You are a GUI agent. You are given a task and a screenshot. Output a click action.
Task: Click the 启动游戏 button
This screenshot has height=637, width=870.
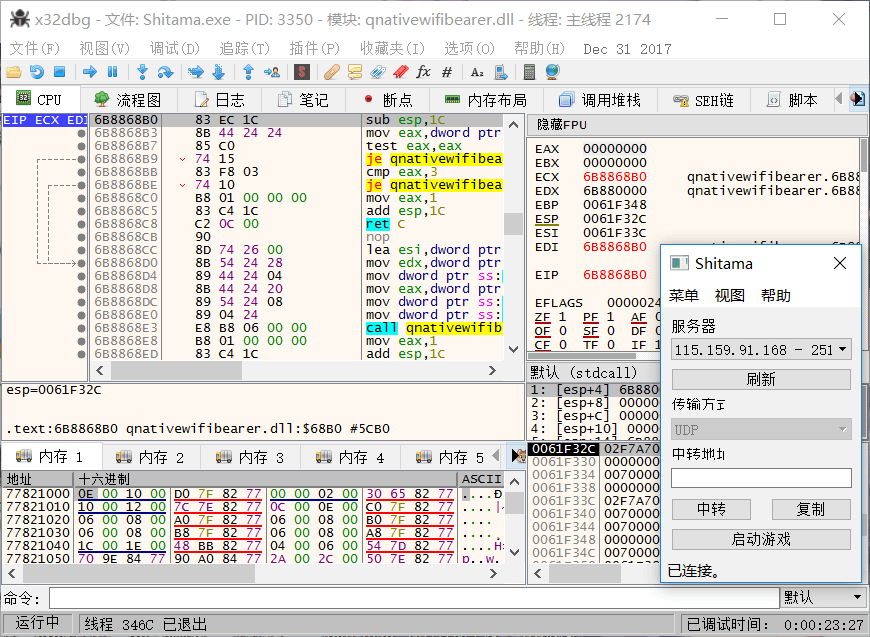[761, 540]
